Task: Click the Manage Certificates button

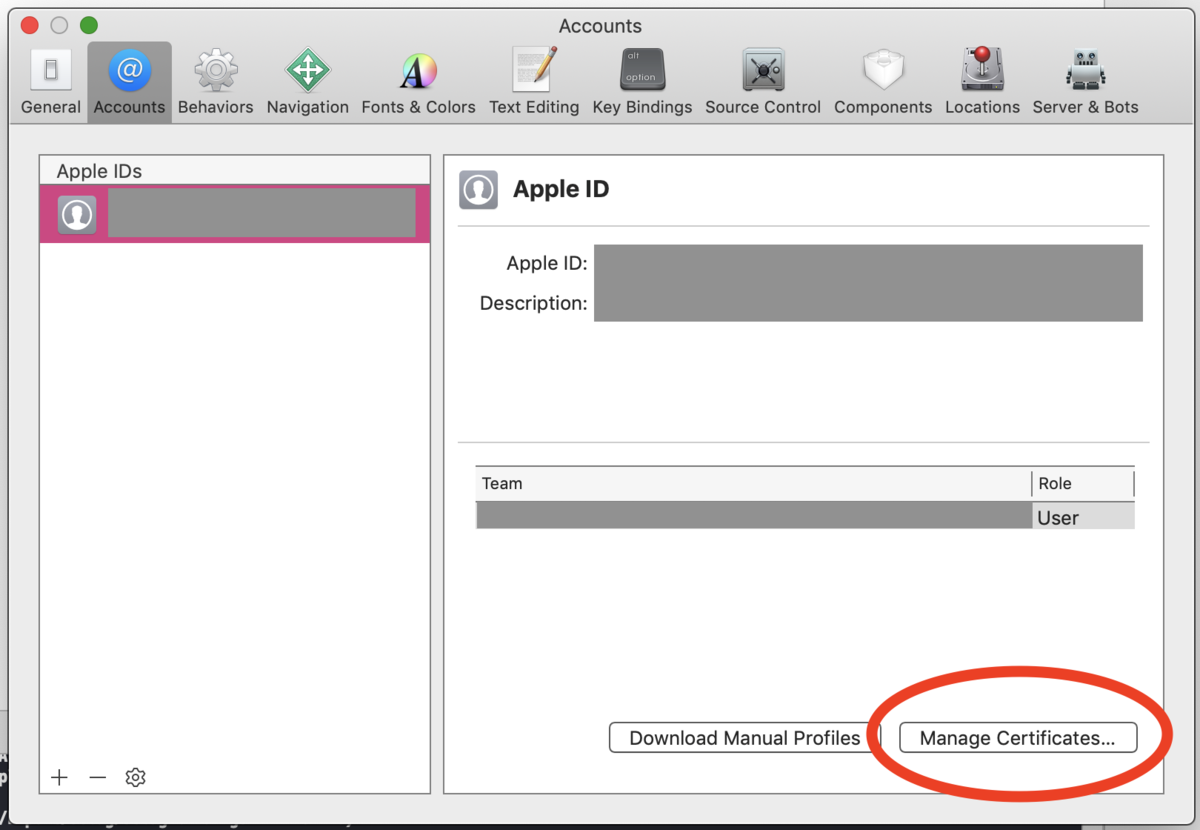Action: [1018, 738]
